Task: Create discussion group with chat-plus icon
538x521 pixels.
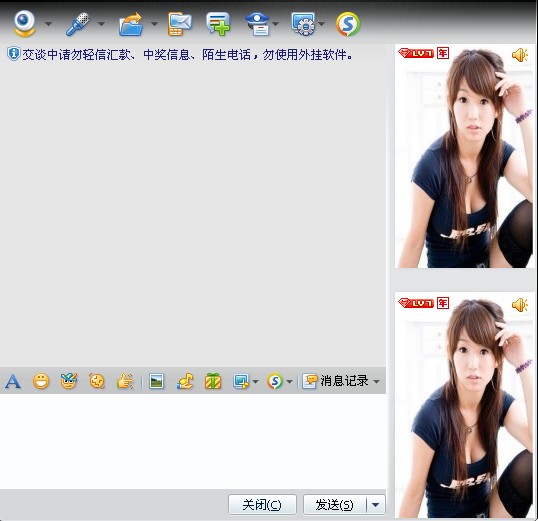Action: pos(218,24)
